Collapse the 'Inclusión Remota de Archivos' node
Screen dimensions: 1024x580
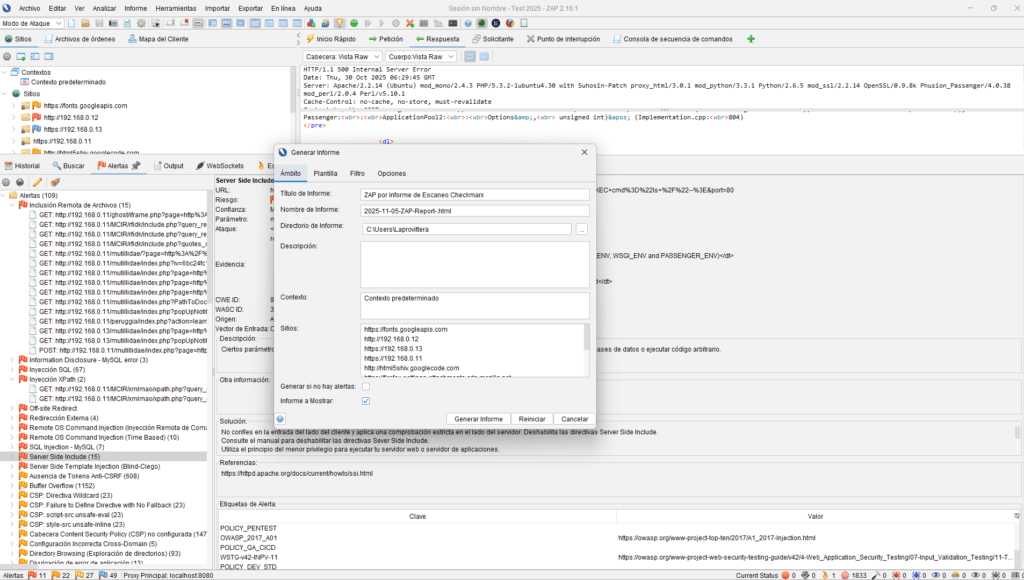pos(12,205)
